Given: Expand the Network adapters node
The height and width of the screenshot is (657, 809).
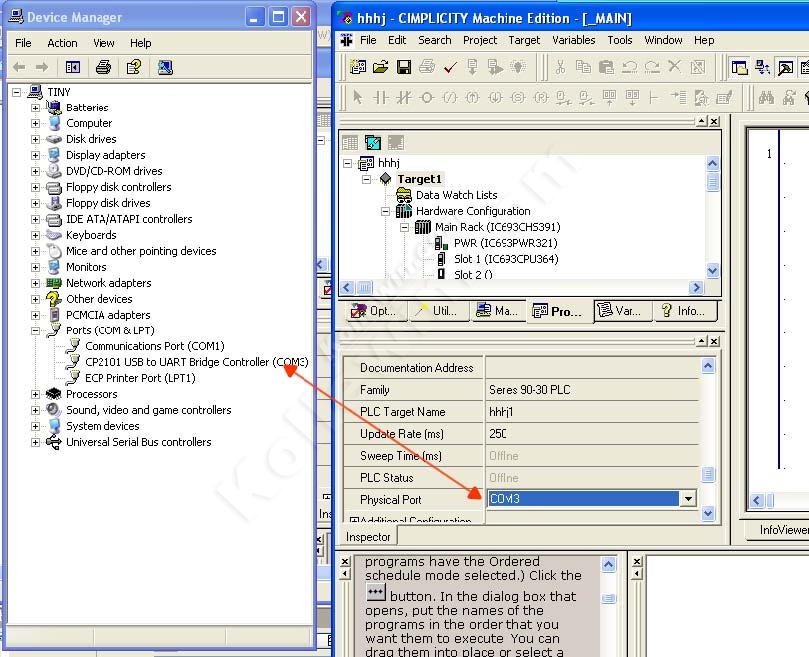Looking at the screenshot, I should (36, 283).
